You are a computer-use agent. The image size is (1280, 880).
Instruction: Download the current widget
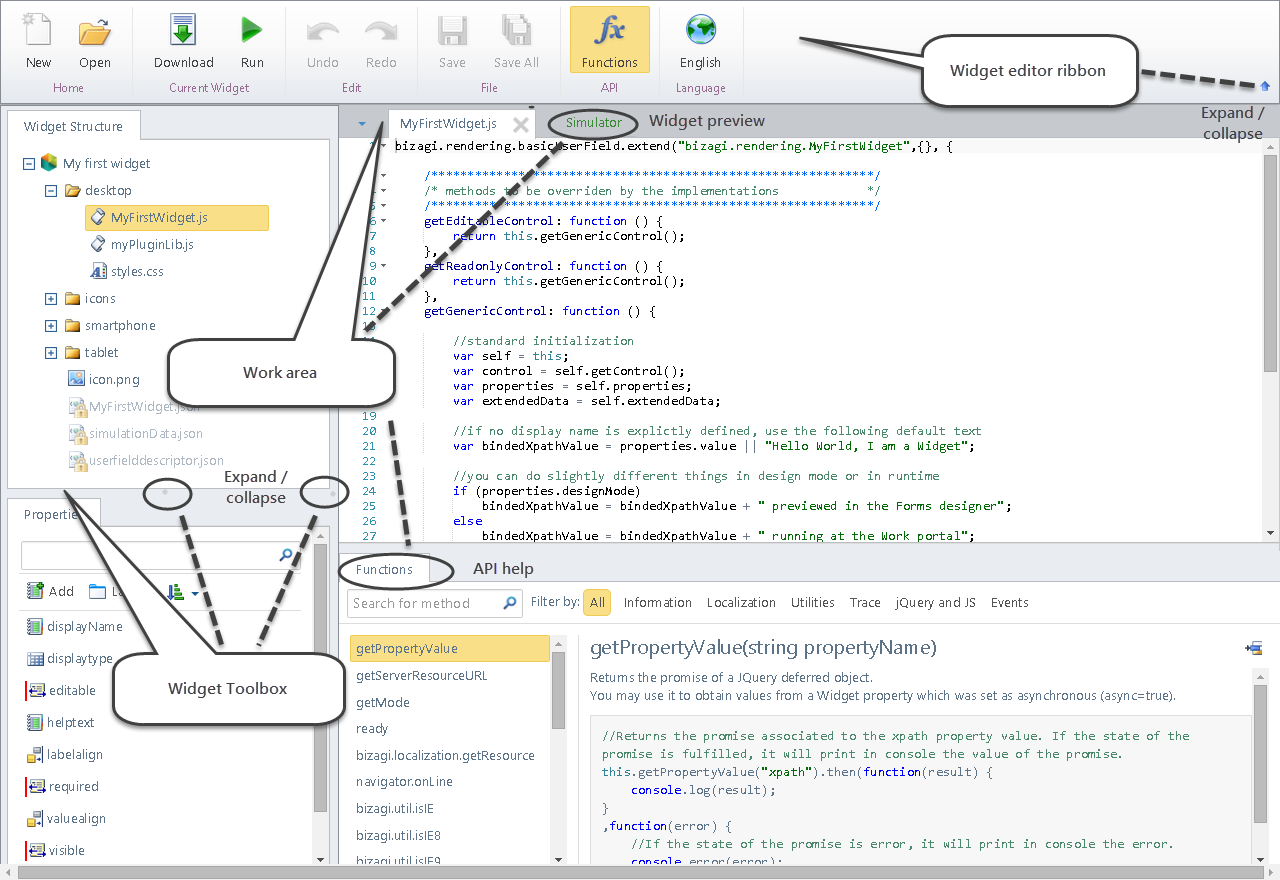click(x=183, y=40)
